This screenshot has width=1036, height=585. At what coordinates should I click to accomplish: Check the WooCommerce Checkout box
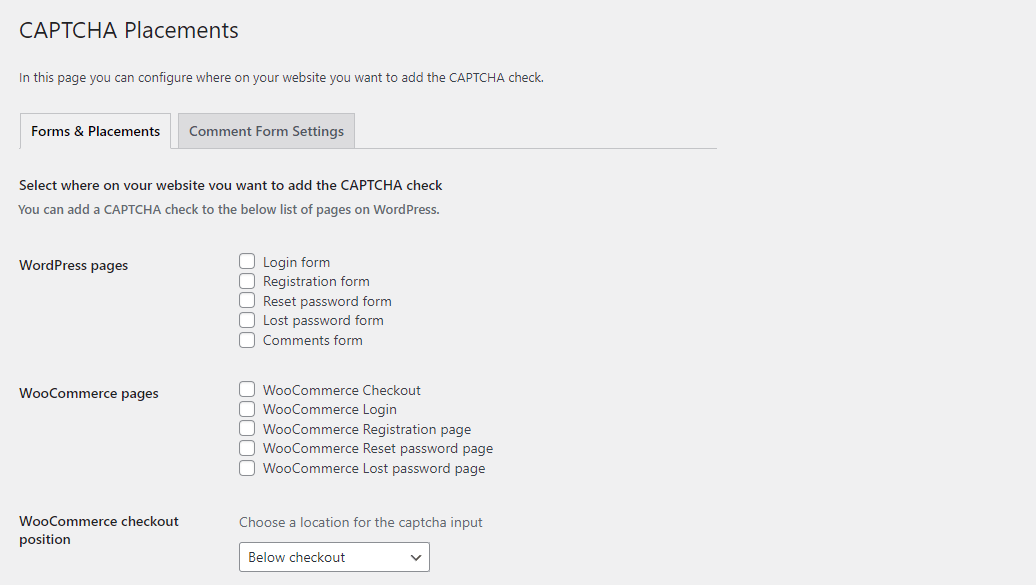coord(247,389)
